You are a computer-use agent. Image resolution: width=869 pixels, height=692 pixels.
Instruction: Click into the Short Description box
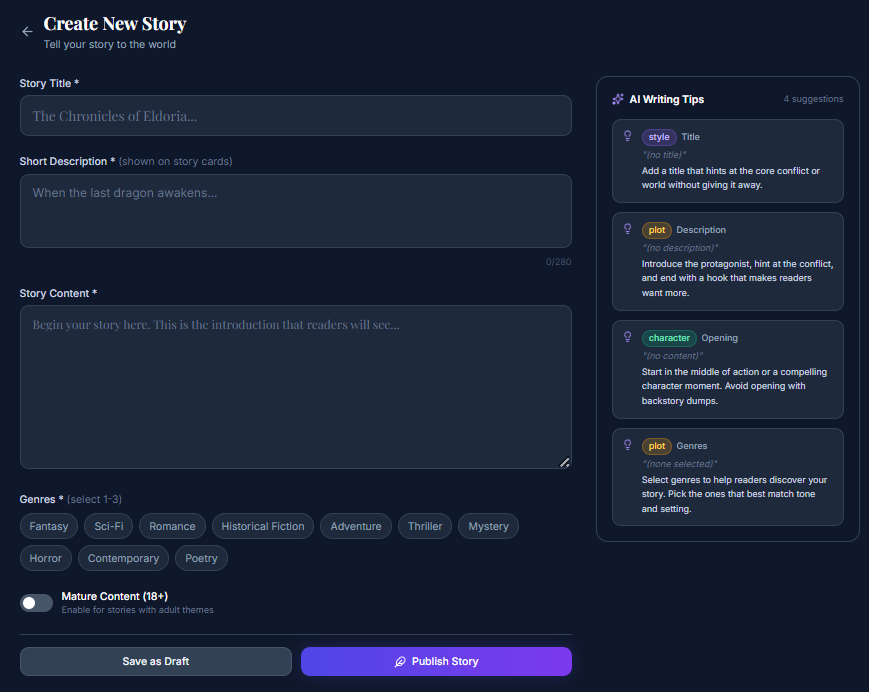click(295, 211)
